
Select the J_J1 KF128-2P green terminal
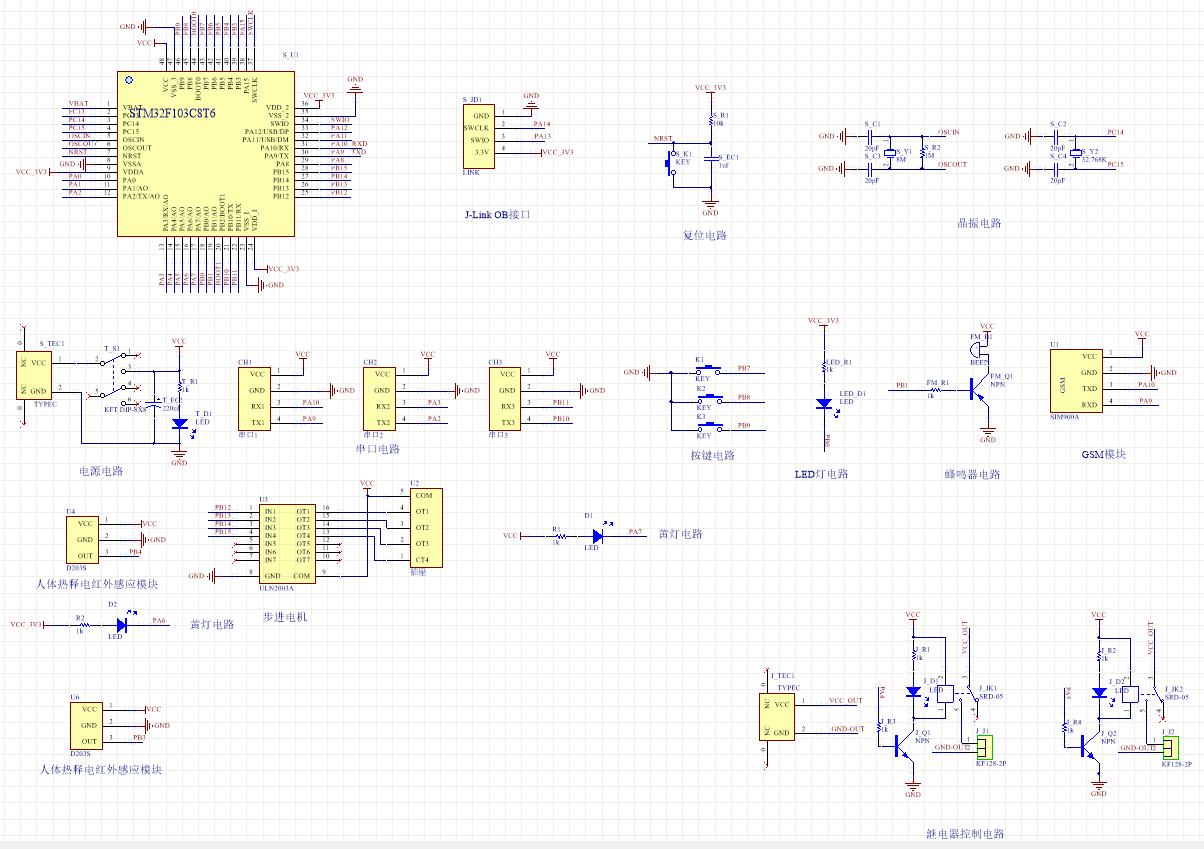985,746
